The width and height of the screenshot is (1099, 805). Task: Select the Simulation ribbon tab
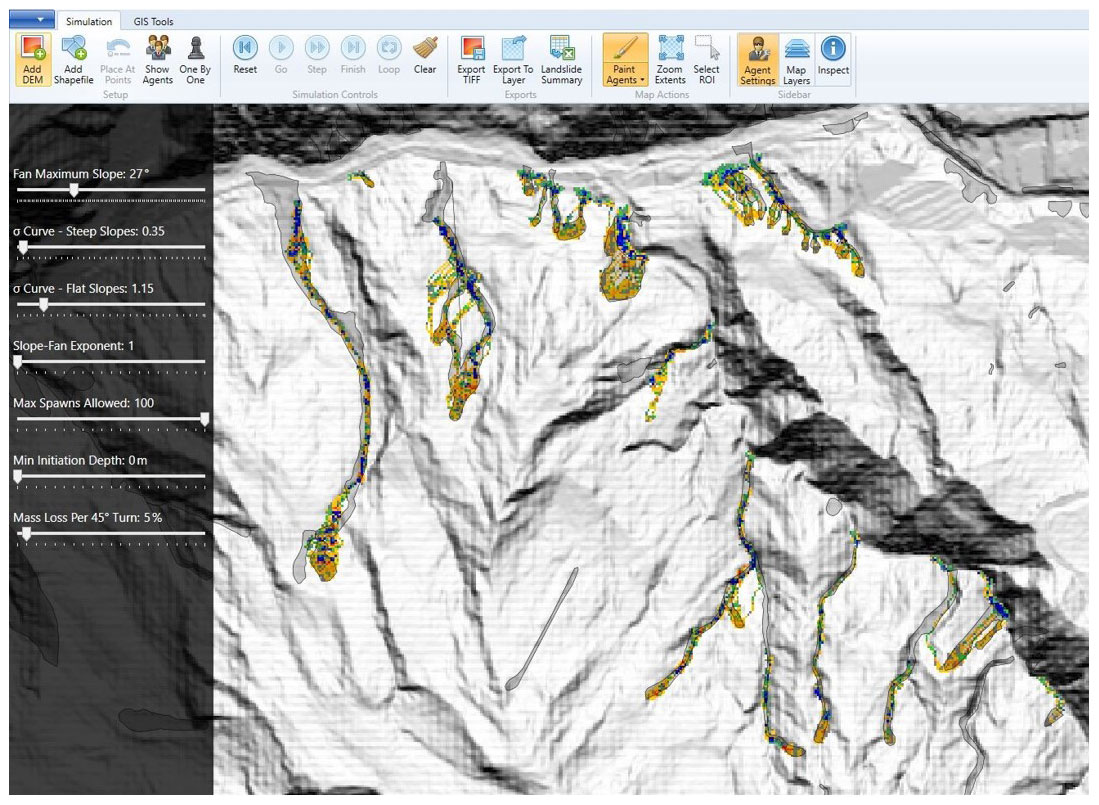click(89, 21)
